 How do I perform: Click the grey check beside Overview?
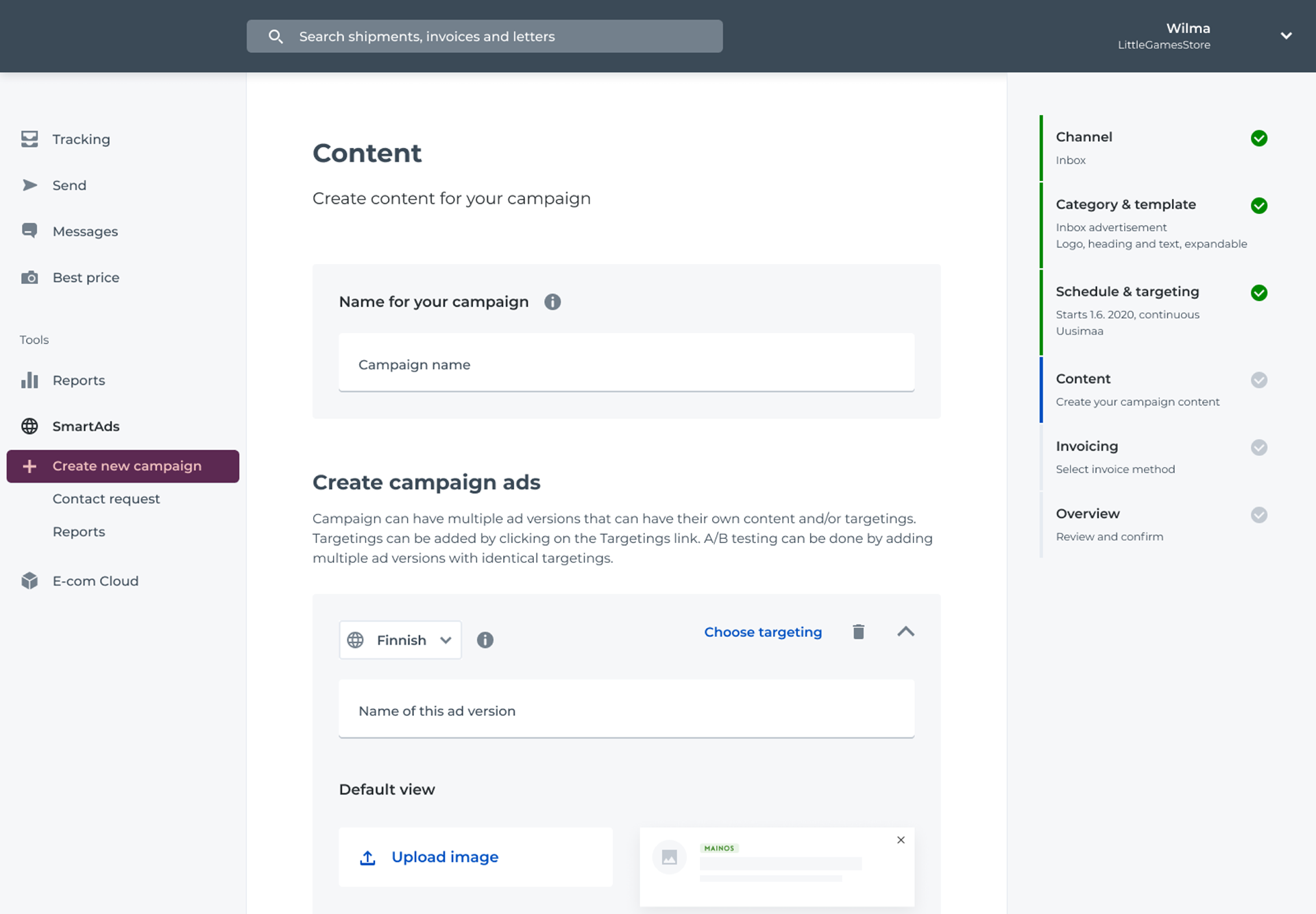[1259, 515]
